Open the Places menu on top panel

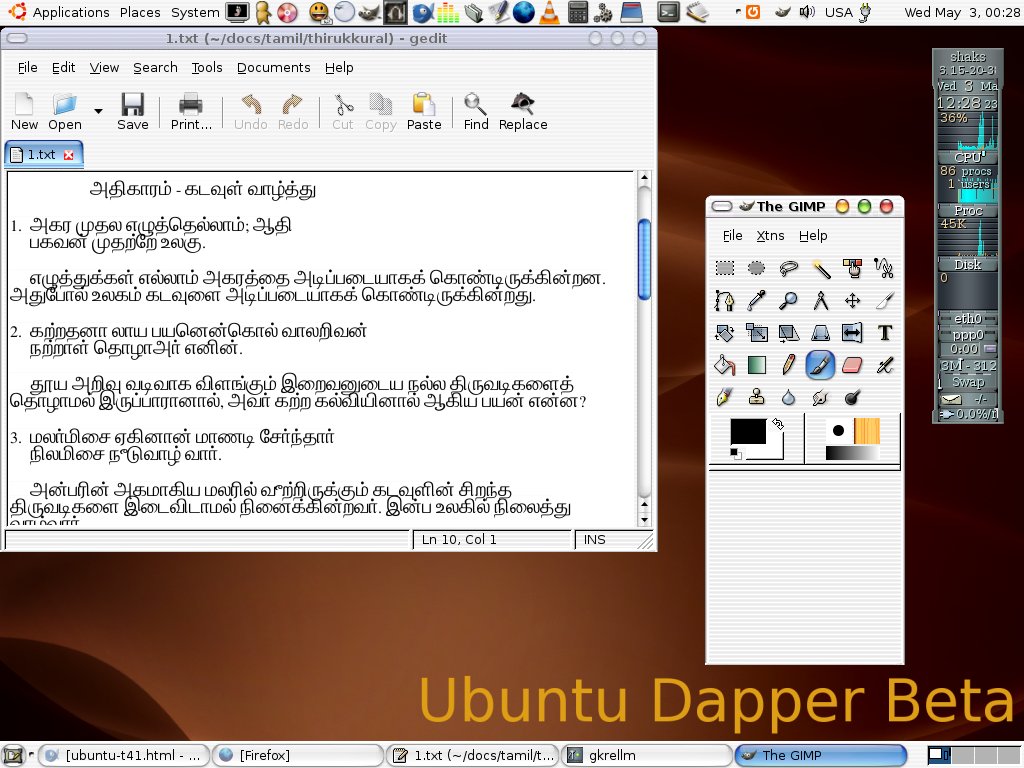(x=140, y=12)
